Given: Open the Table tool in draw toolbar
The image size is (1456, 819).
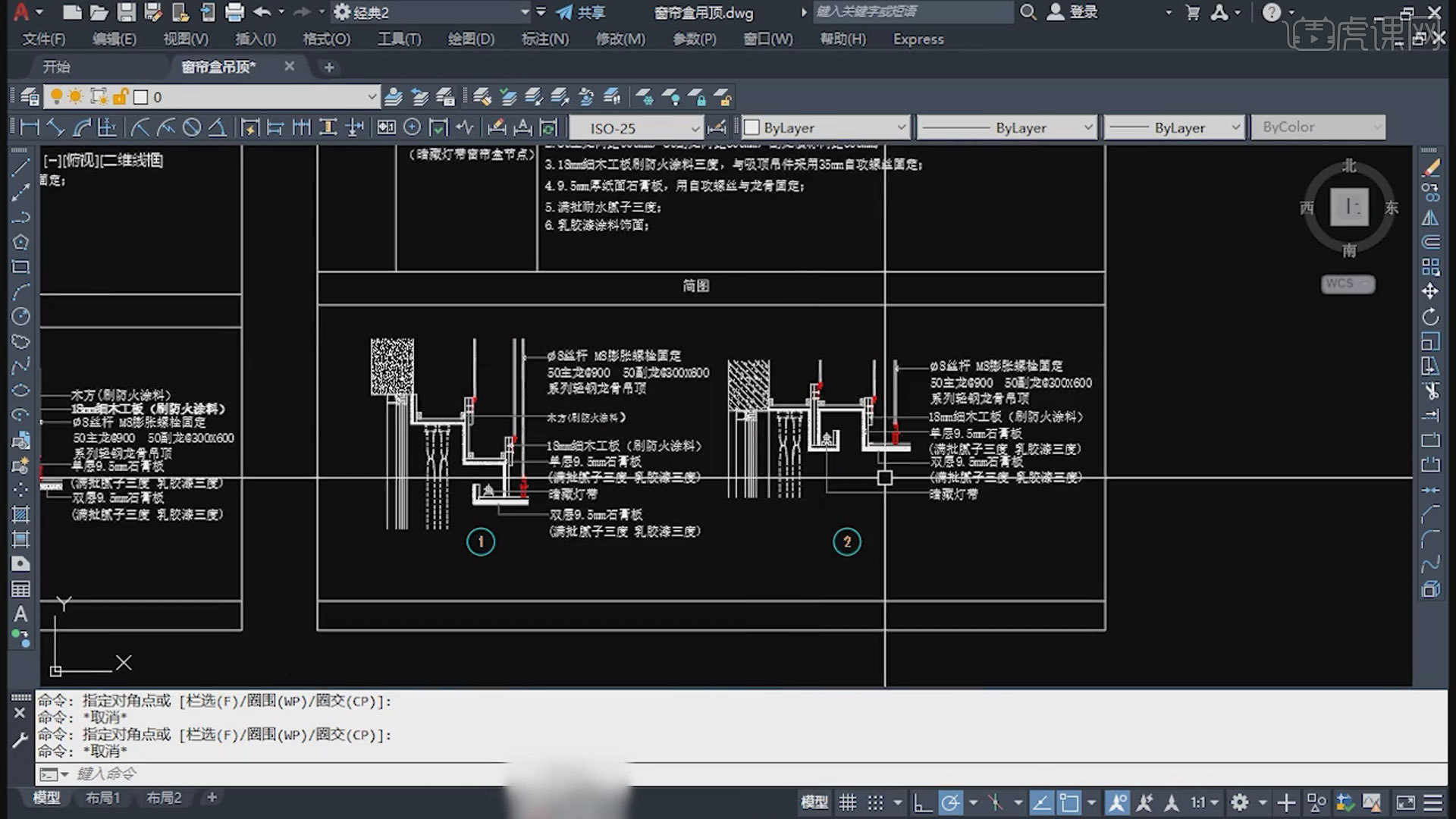Looking at the screenshot, I should point(20,589).
